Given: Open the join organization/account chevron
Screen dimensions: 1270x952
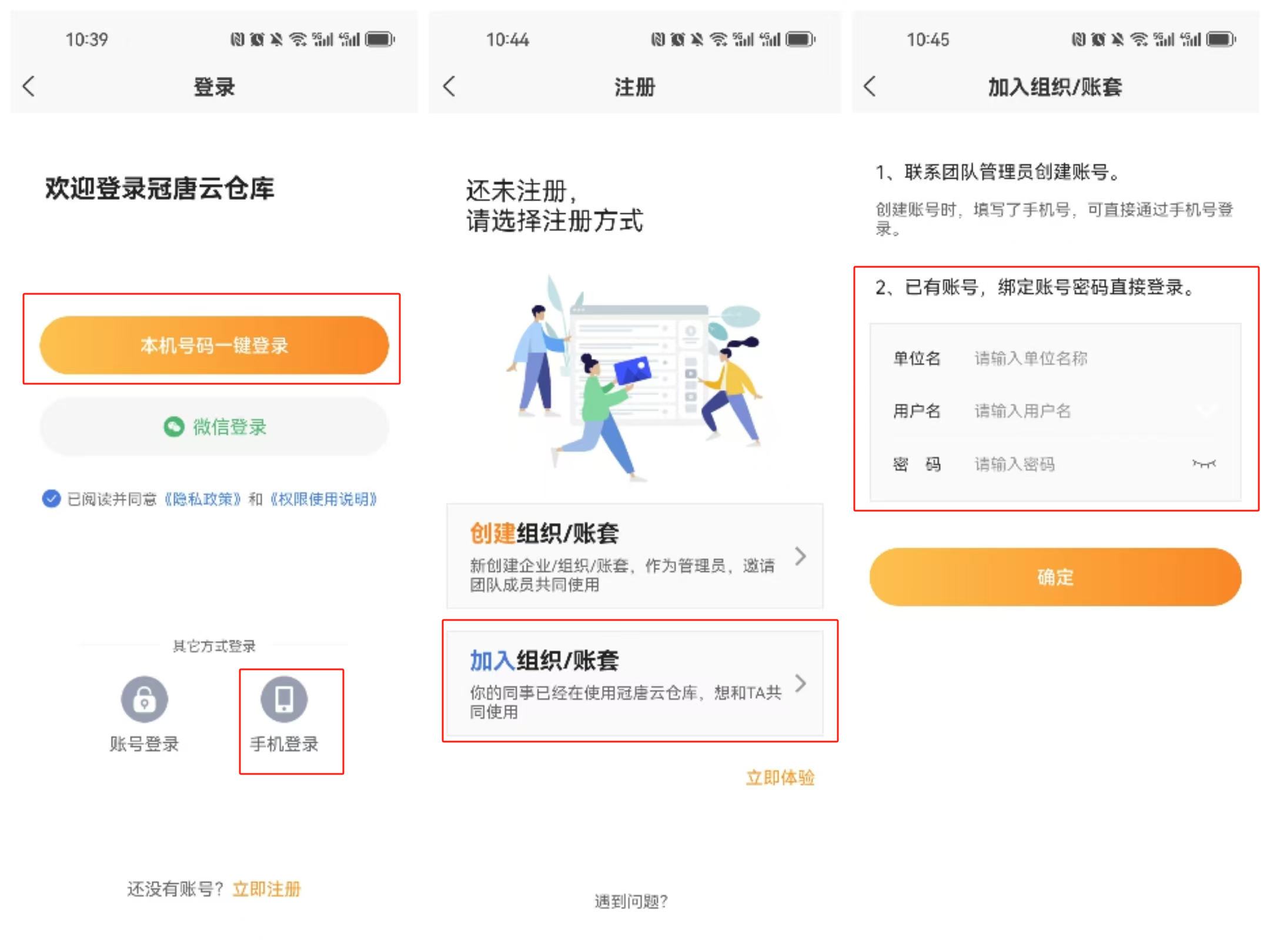Looking at the screenshot, I should [x=800, y=683].
